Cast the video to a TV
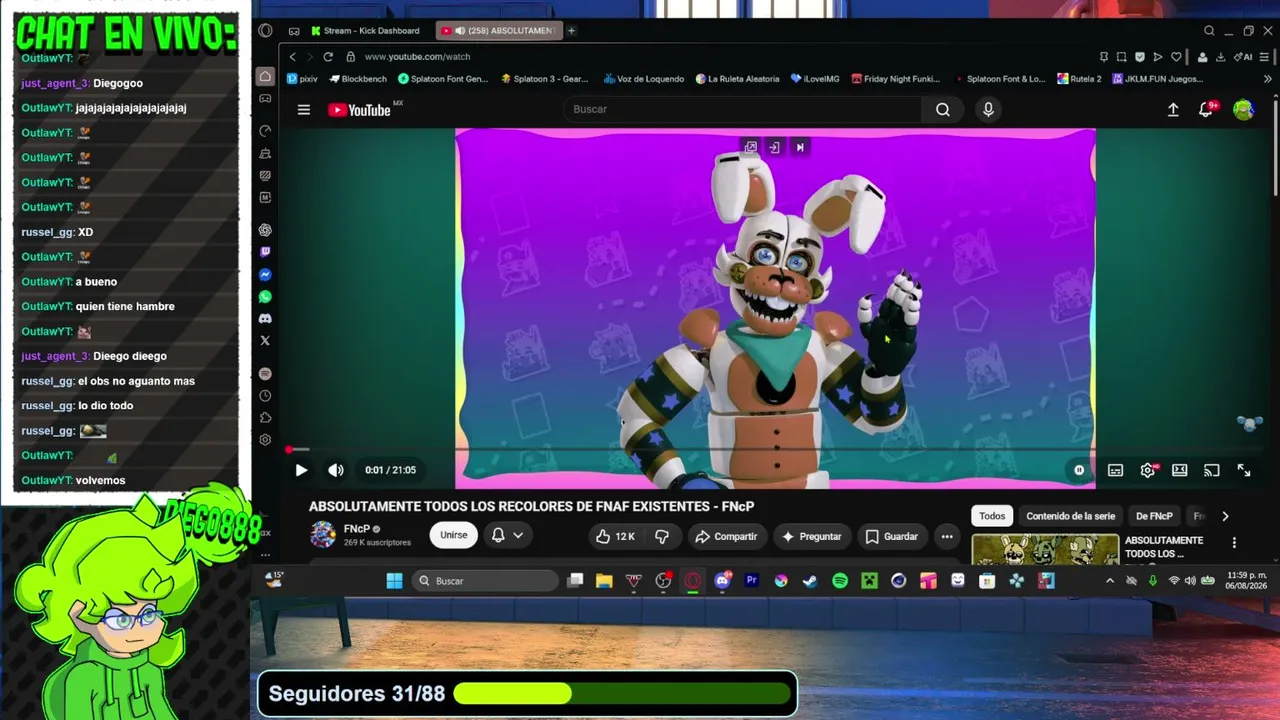The width and height of the screenshot is (1280, 720). pyautogui.click(x=1211, y=470)
